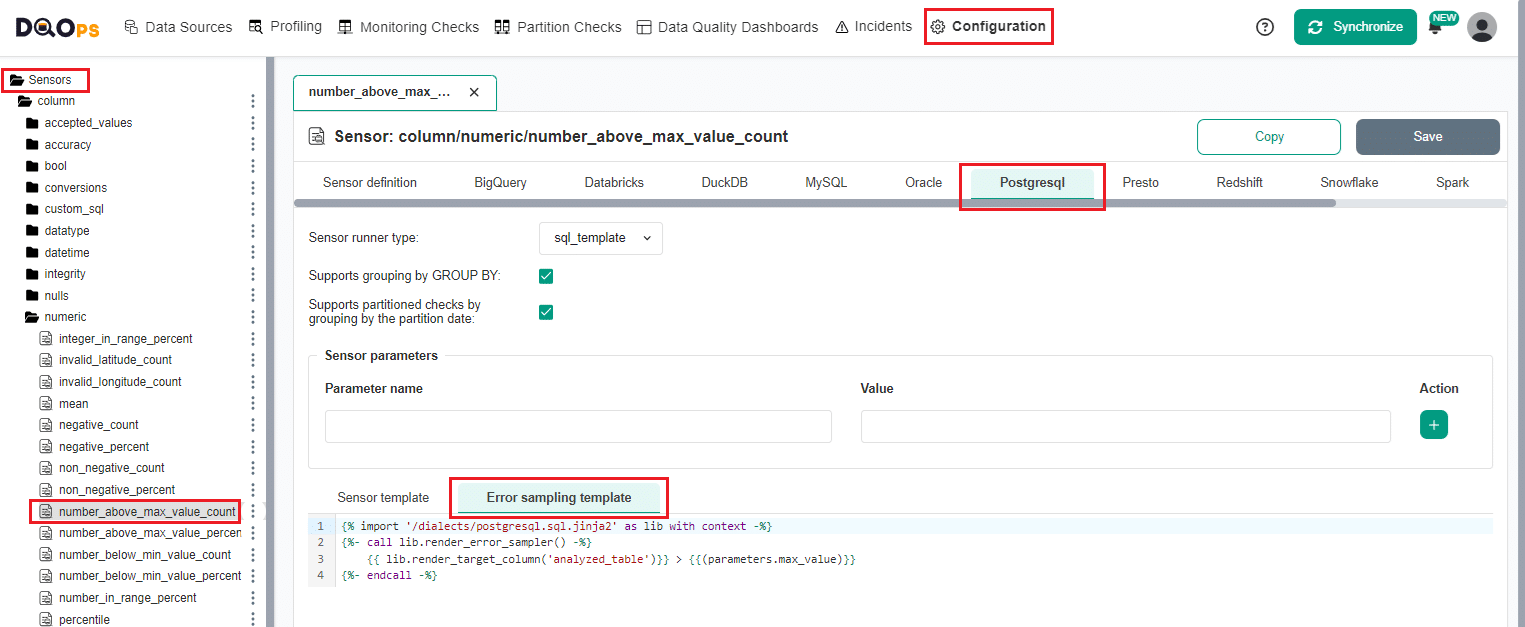
Task: Open kebab menu for integer_in_range_percent sensor
Action: (253, 339)
